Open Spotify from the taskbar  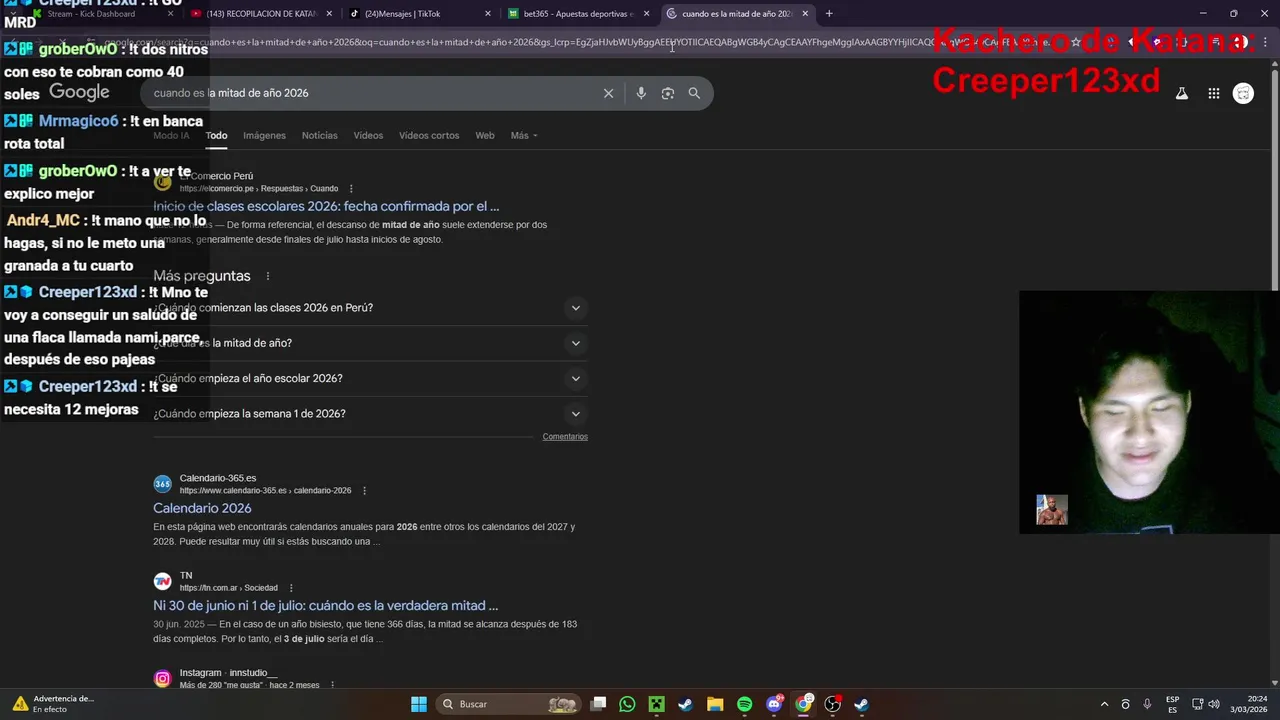[744, 704]
